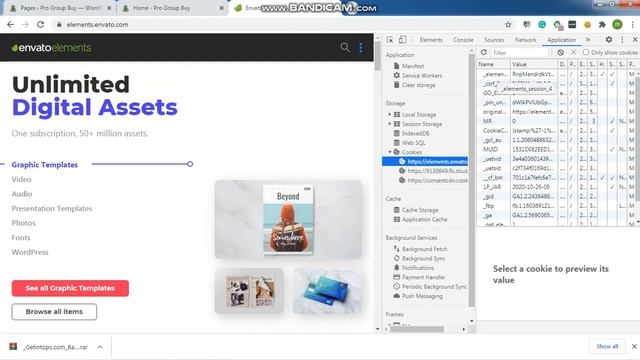This screenshot has height=360, width=640.
Task: Click the blue credit cards thumbnail
Action: coord(328,291)
